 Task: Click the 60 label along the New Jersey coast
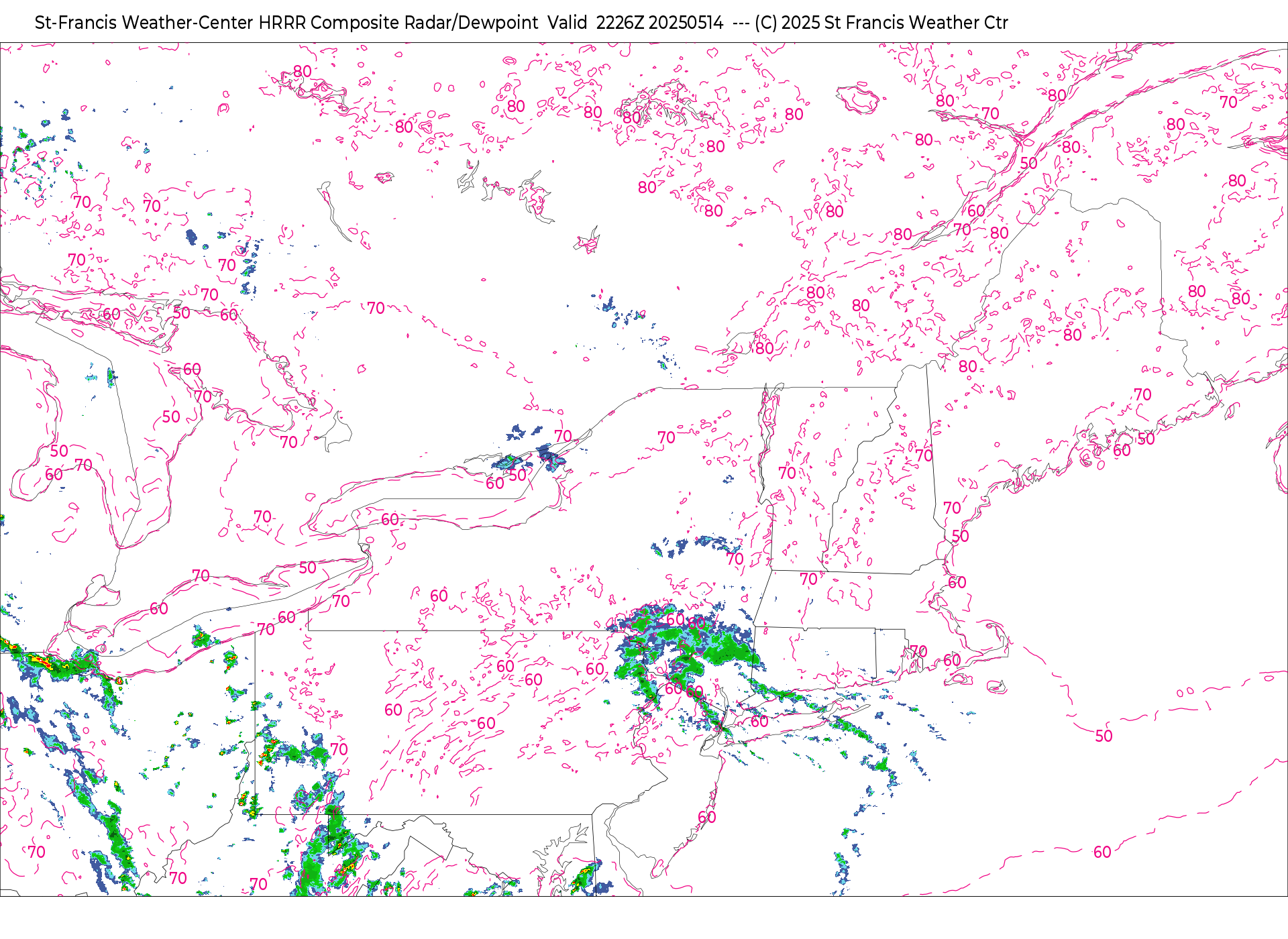coord(707,817)
